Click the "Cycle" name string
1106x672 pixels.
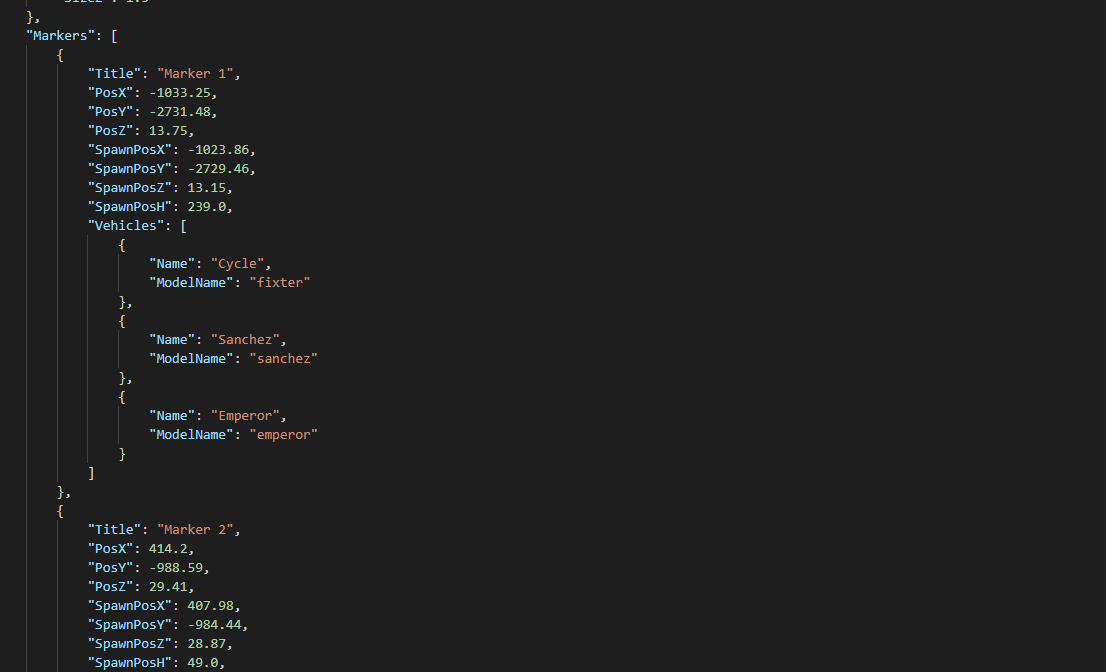click(237, 263)
